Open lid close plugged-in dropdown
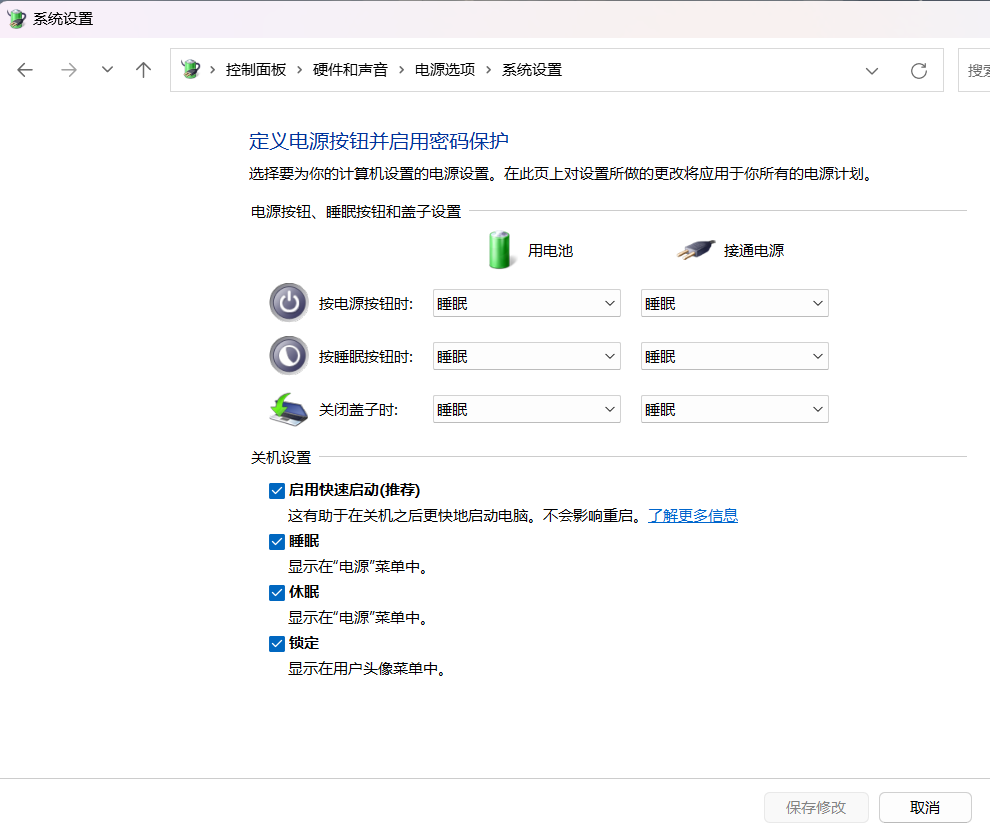Viewport: 990px width, 832px height. pyautogui.click(x=734, y=409)
